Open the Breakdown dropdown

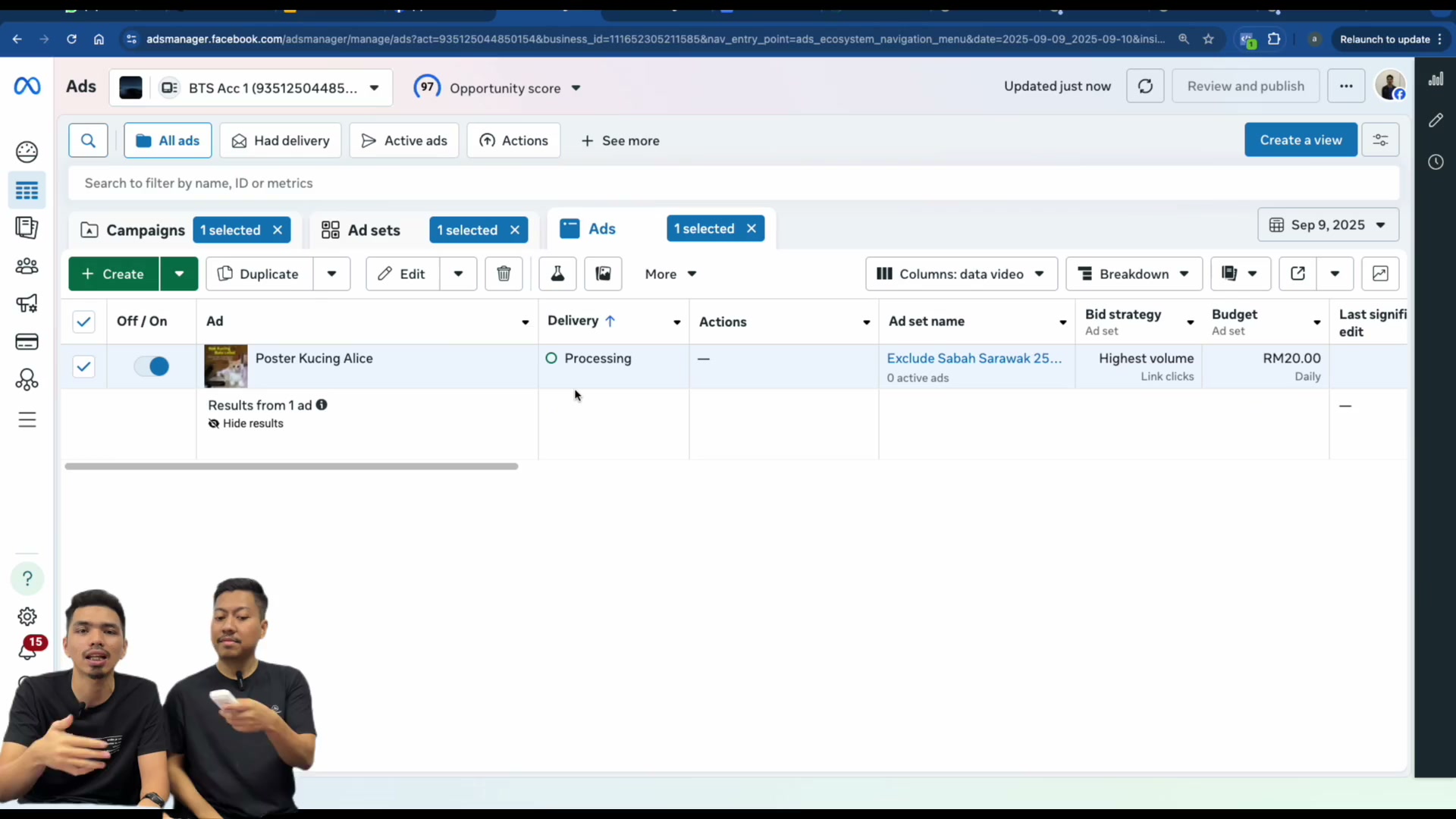pos(1134,274)
